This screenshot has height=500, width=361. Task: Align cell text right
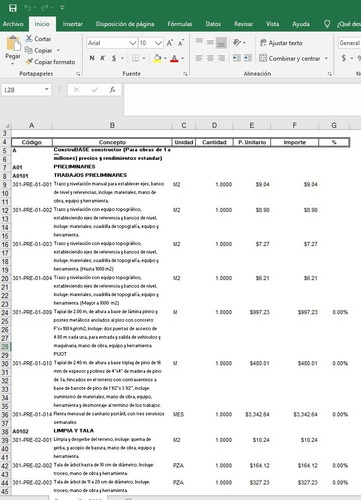click(x=221, y=58)
